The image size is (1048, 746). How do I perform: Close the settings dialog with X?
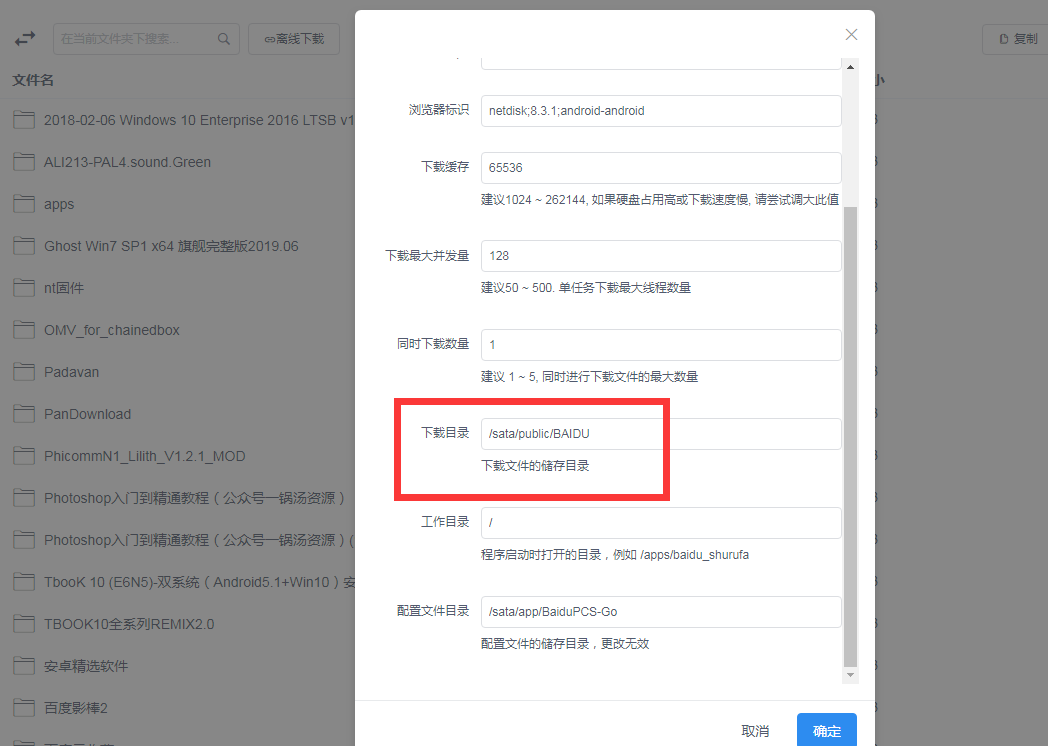point(851,34)
